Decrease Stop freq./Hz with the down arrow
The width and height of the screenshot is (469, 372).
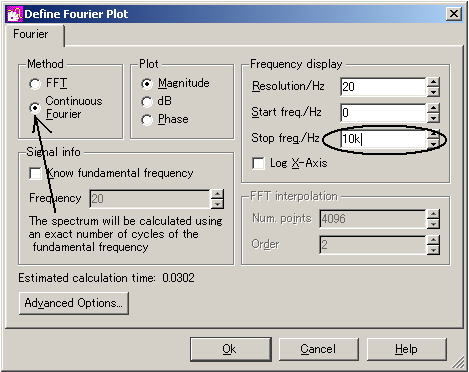pos(433,144)
